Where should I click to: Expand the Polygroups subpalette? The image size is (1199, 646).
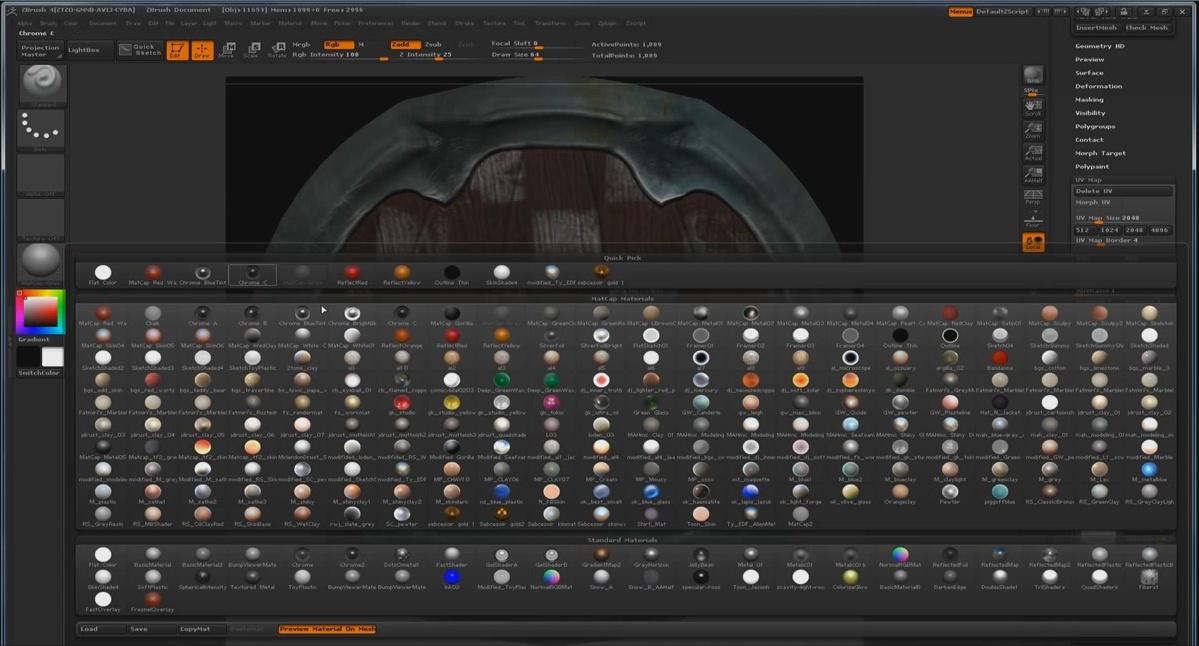(x=1095, y=126)
